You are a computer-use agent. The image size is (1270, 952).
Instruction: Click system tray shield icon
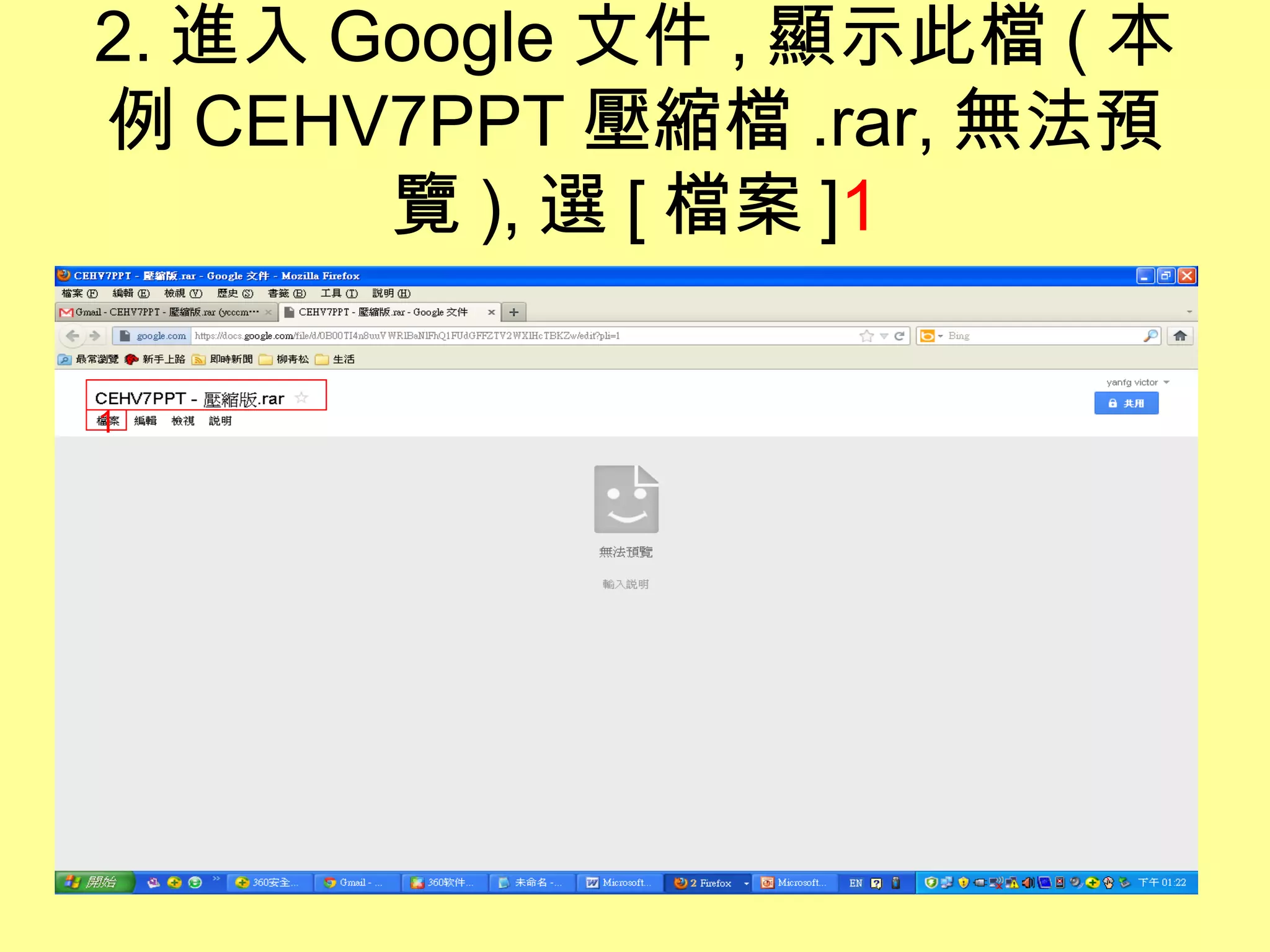[x=930, y=883]
